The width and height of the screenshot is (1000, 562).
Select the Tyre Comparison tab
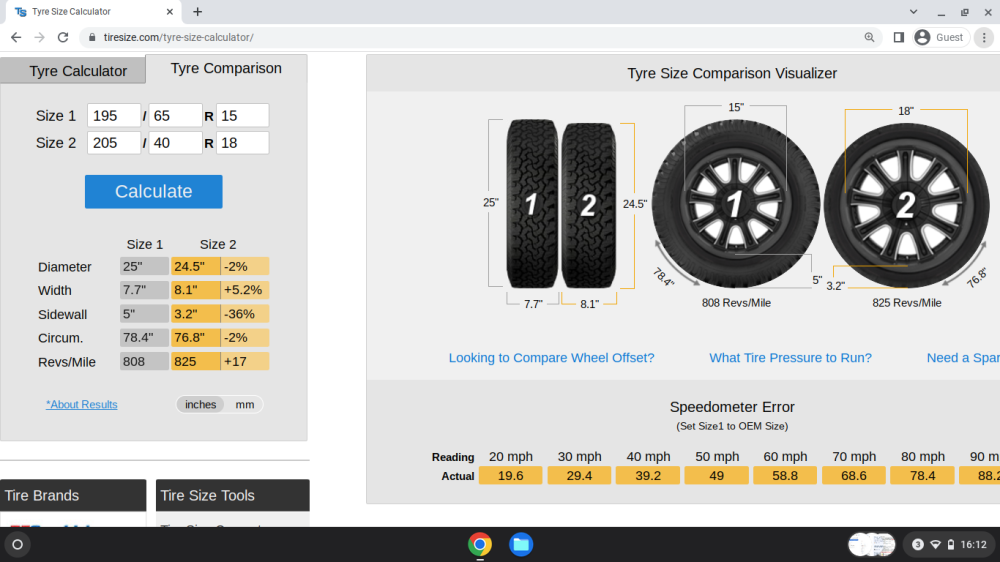point(226,68)
